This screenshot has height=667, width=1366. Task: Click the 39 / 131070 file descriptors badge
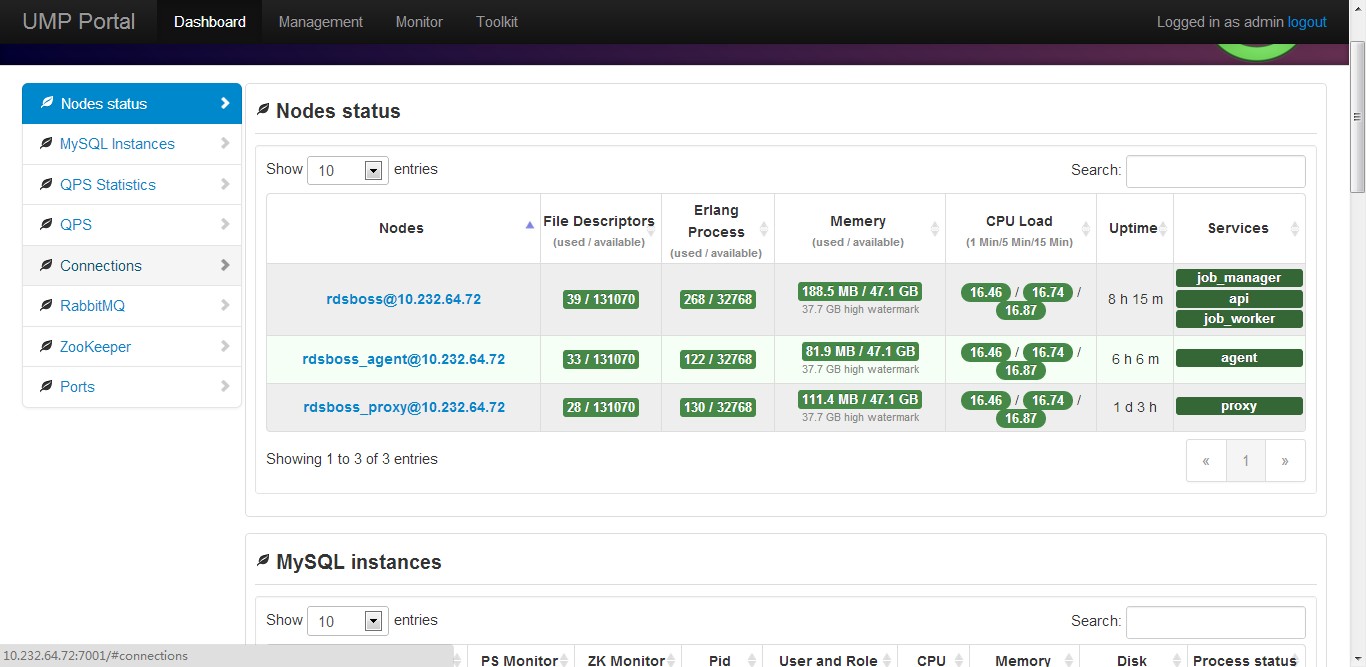(600, 299)
